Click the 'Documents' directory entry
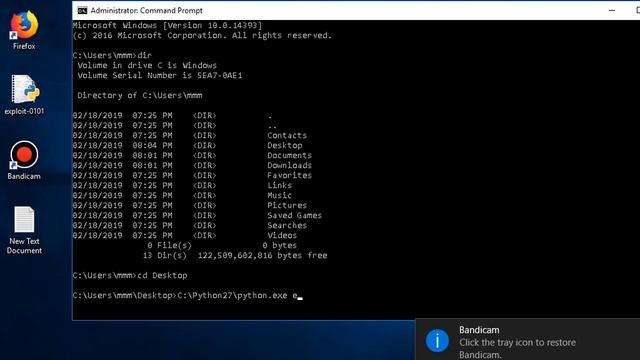This screenshot has height=360, width=640. pyautogui.click(x=289, y=156)
